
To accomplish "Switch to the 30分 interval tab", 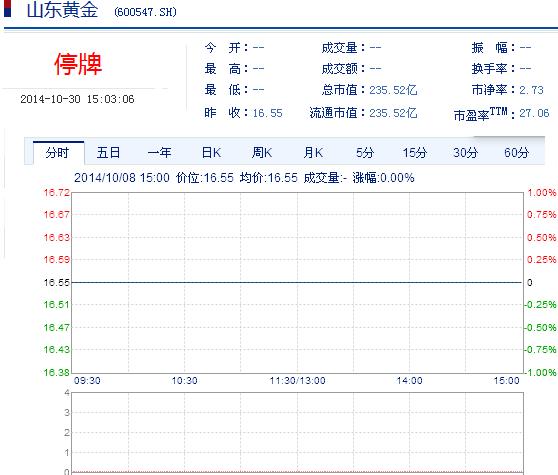I will pyautogui.click(x=465, y=153).
